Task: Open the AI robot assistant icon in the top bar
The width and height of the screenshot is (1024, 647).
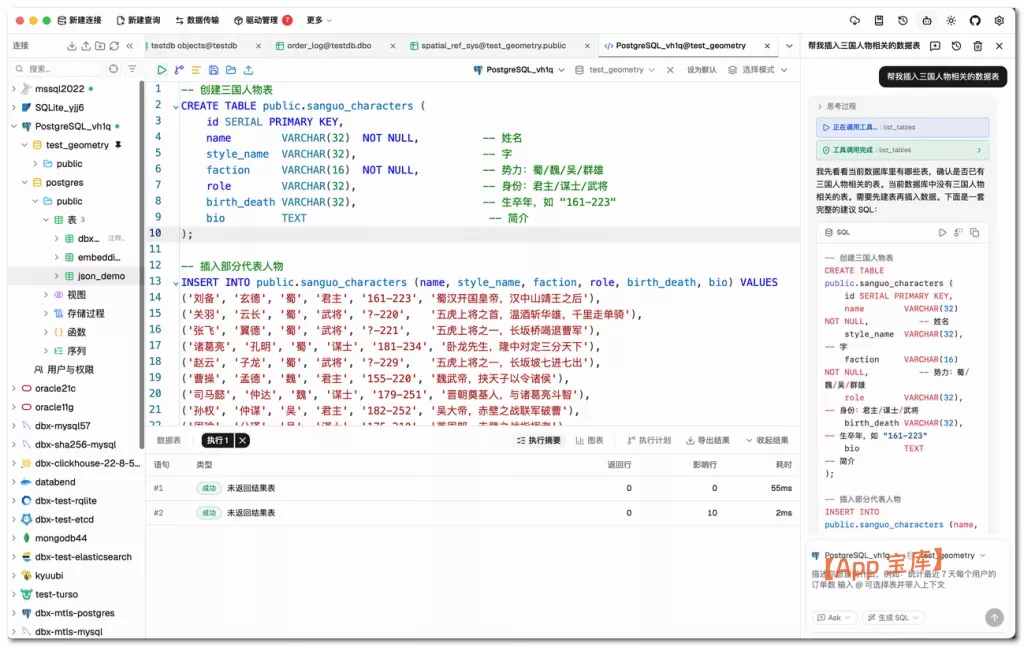Action: (x=927, y=20)
